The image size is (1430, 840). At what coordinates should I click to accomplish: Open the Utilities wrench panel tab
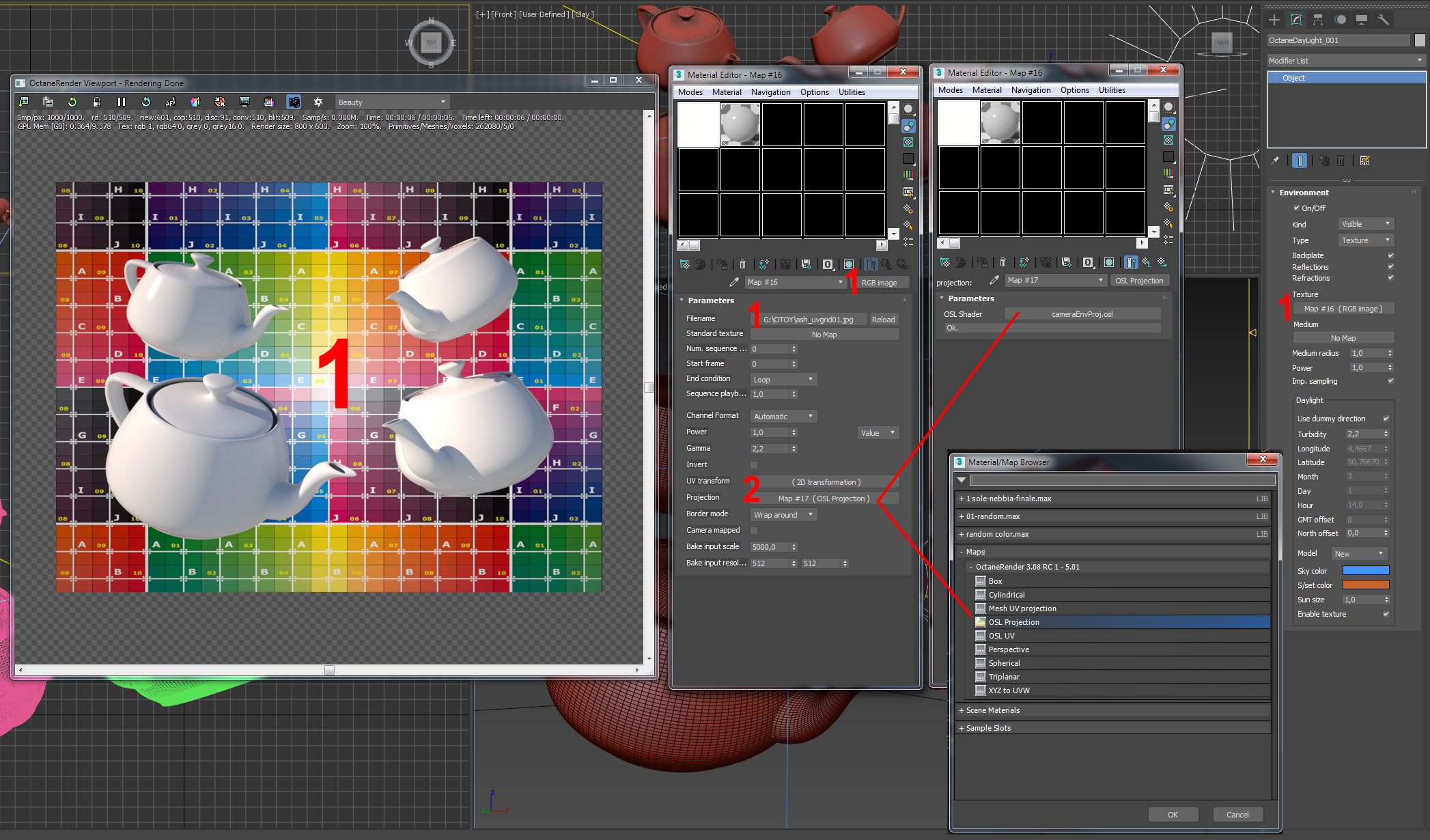pos(1383,20)
